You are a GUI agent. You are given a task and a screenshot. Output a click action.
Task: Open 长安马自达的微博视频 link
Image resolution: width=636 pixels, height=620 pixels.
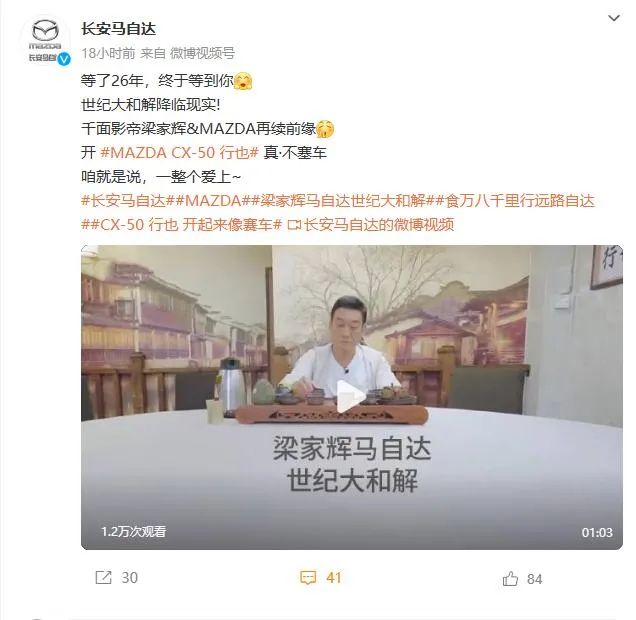[x=379, y=224]
